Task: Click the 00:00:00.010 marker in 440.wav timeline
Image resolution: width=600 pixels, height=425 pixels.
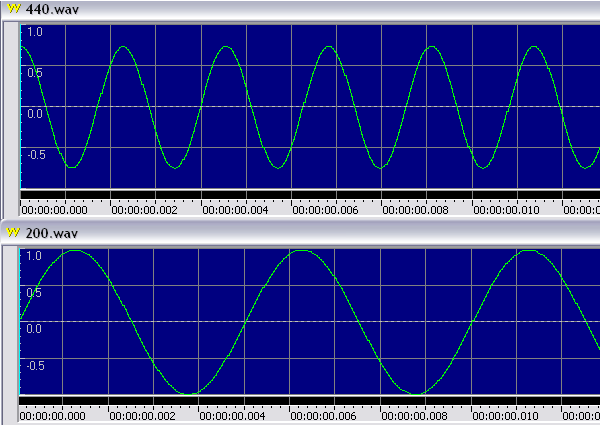Action: [x=506, y=210]
